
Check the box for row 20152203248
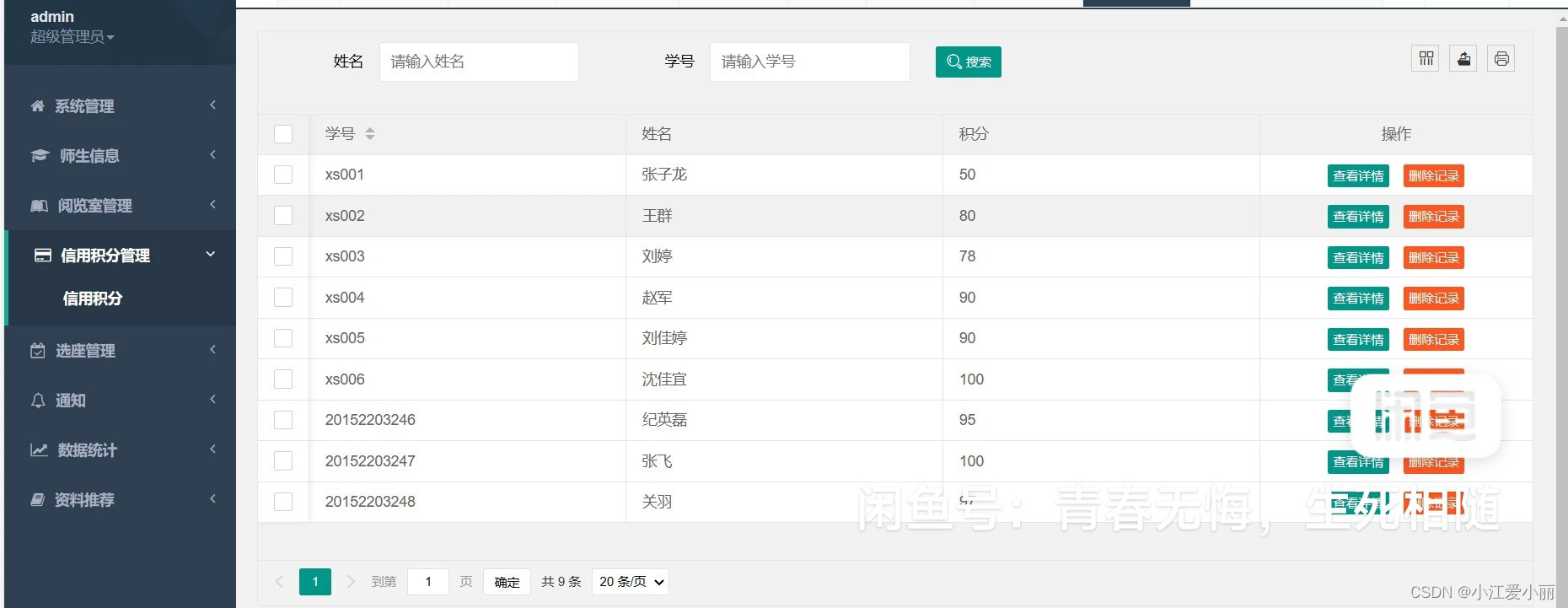pyautogui.click(x=283, y=502)
